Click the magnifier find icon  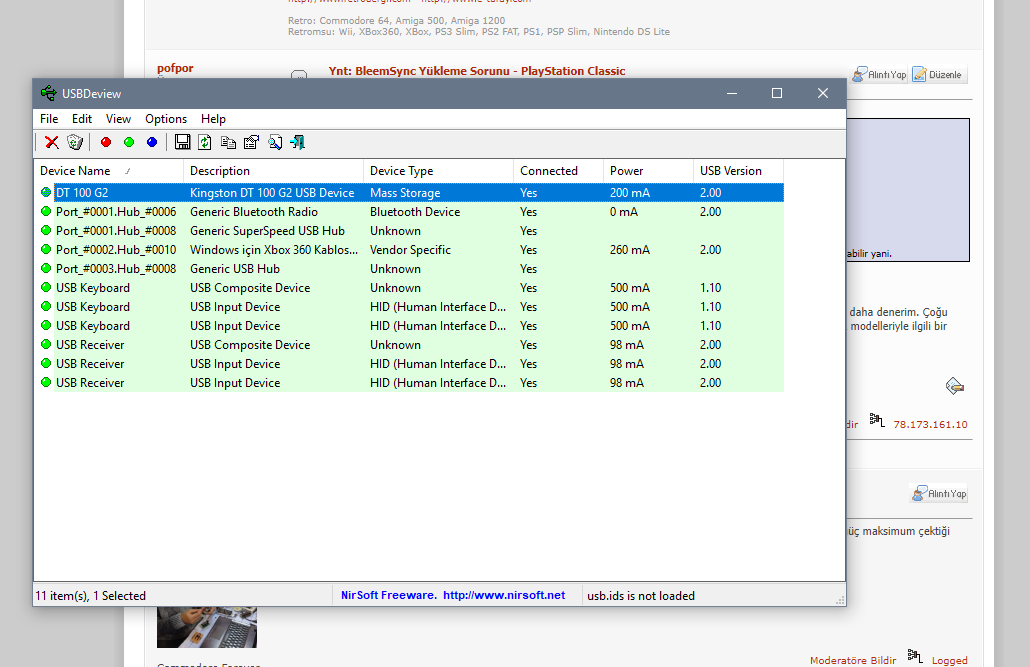click(275, 142)
